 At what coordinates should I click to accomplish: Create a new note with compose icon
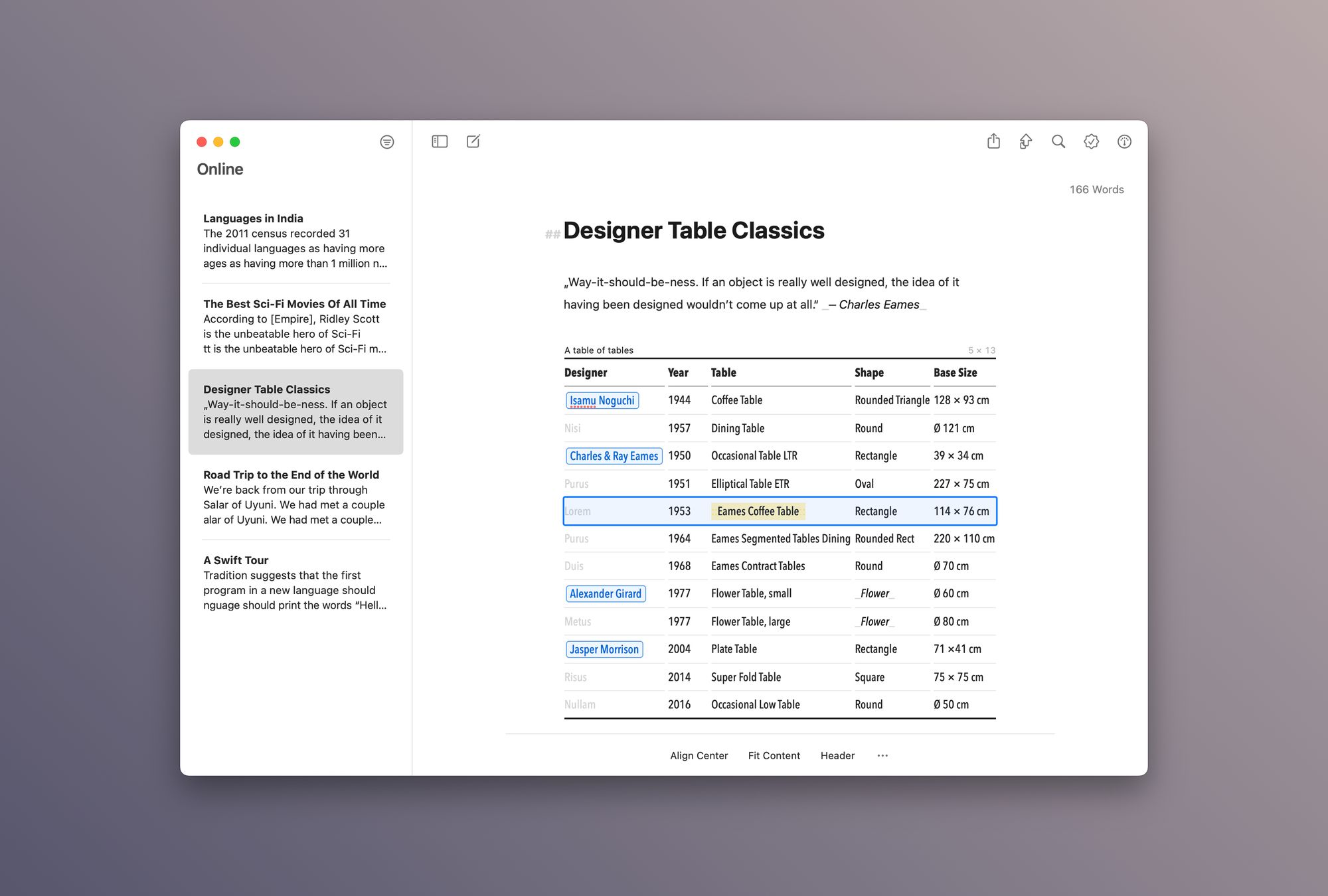473,141
